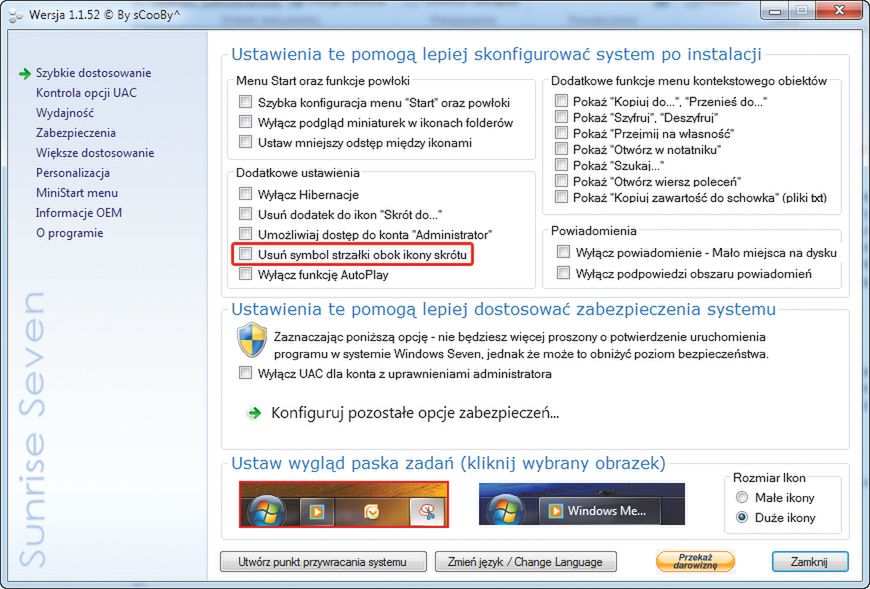This screenshot has width=870, height=589.
Task: Open O programie section
Action: point(69,233)
